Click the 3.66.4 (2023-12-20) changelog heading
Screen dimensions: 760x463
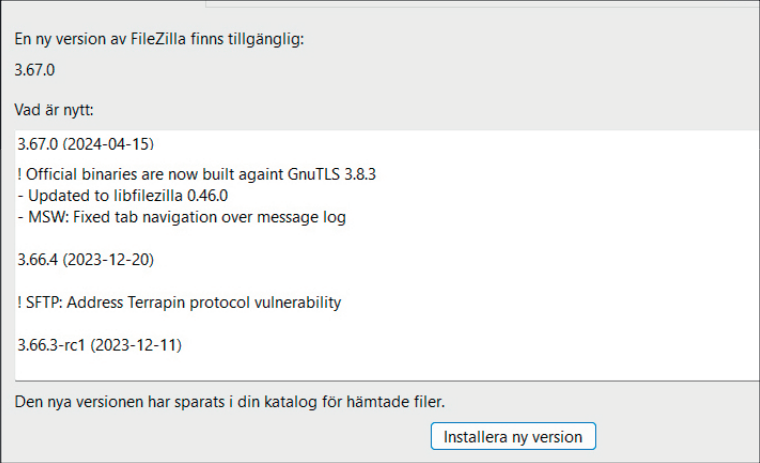(86, 259)
